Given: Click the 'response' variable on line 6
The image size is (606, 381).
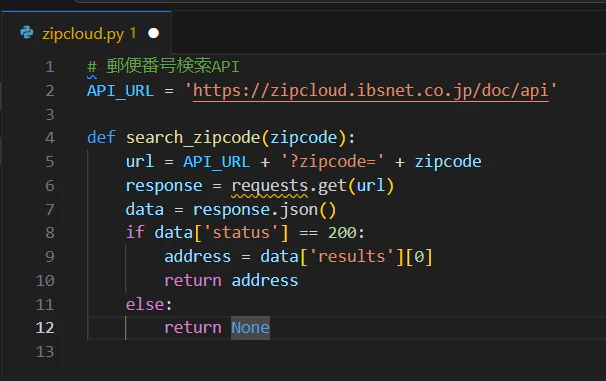Looking at the screenshot, I should [x=164, y=186].
